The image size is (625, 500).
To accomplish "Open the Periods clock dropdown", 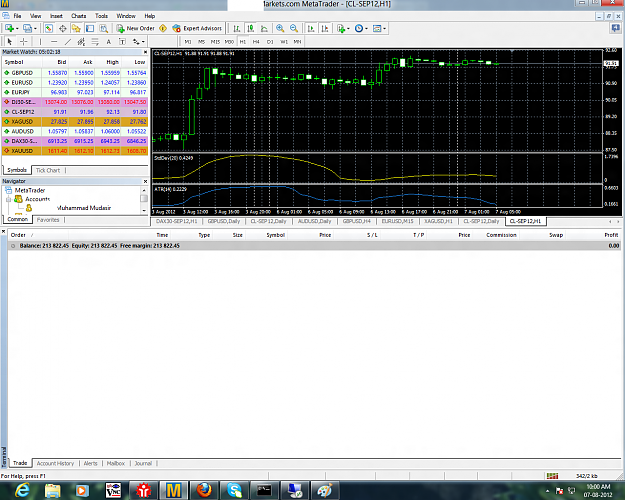I will (x=361, y=28).
